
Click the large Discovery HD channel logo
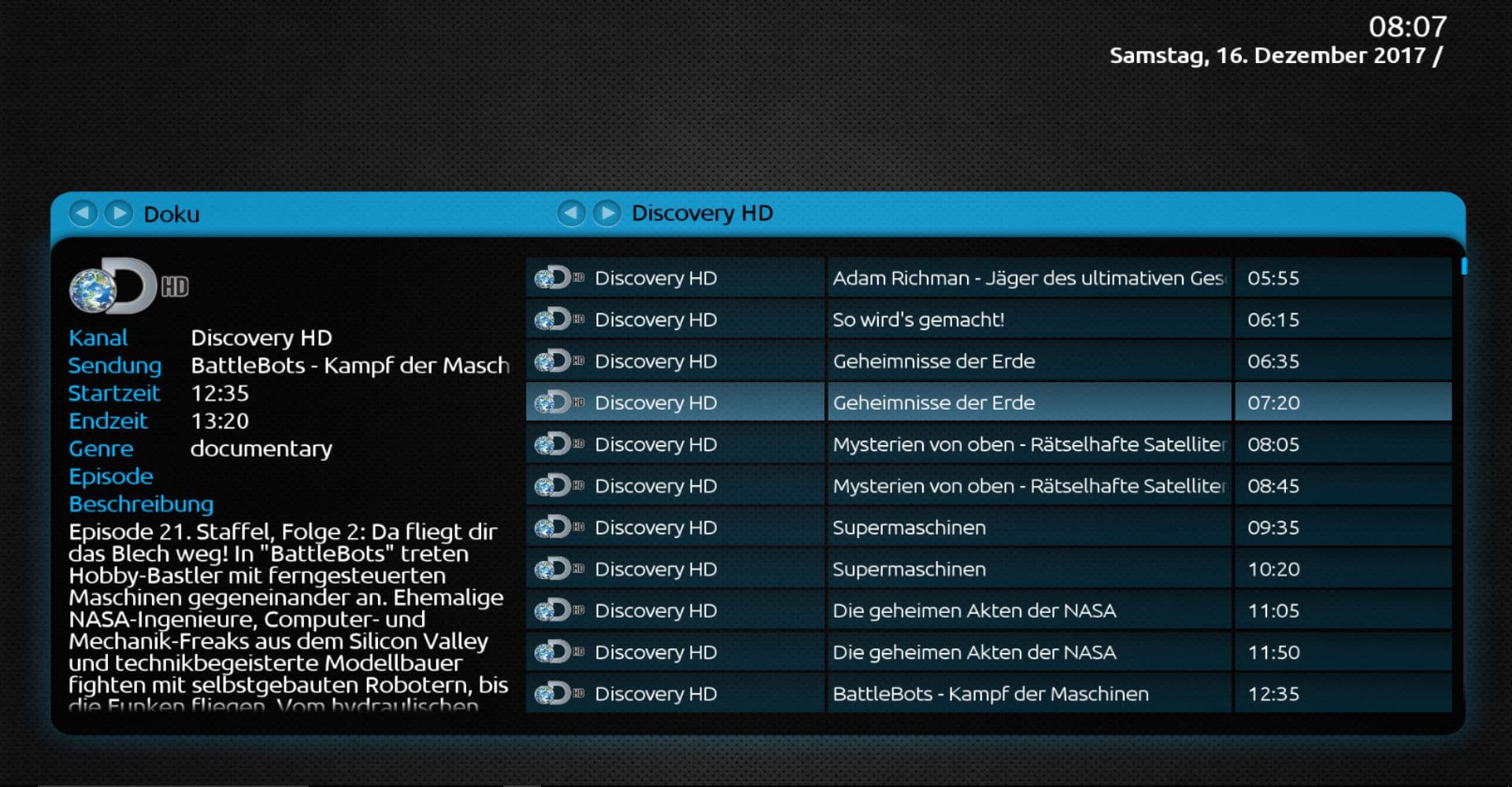click(129, 286)
